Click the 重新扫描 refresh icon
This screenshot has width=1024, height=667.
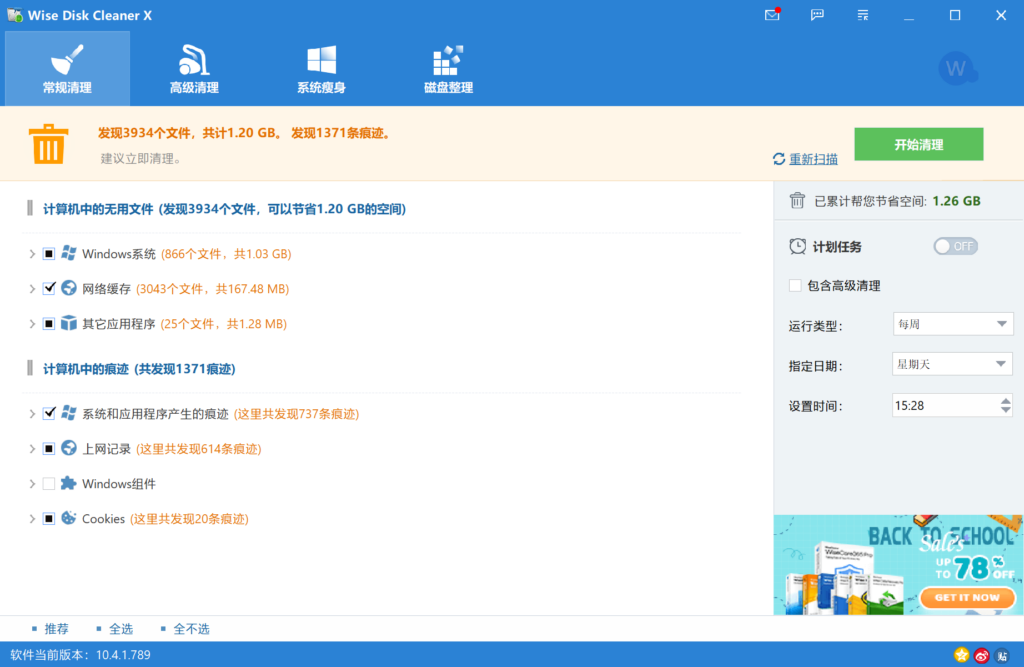pos(779,159)
